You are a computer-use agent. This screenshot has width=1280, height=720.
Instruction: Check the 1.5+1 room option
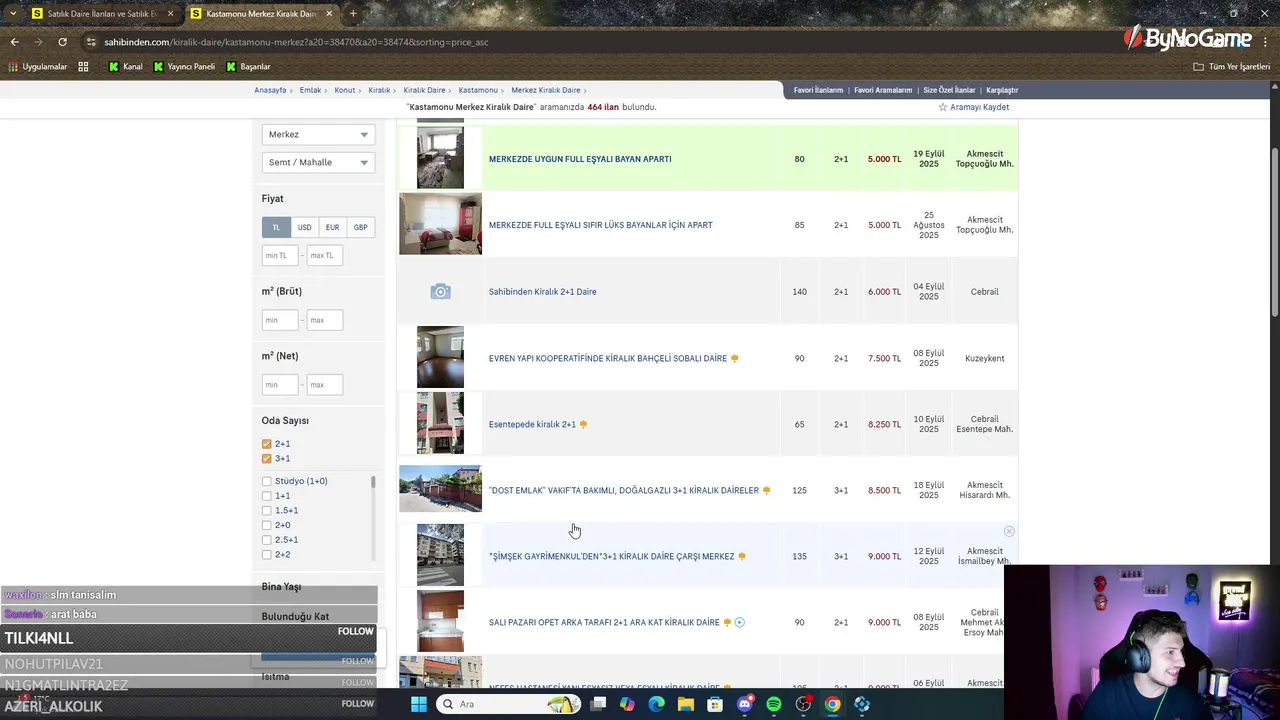pos(267,510)
